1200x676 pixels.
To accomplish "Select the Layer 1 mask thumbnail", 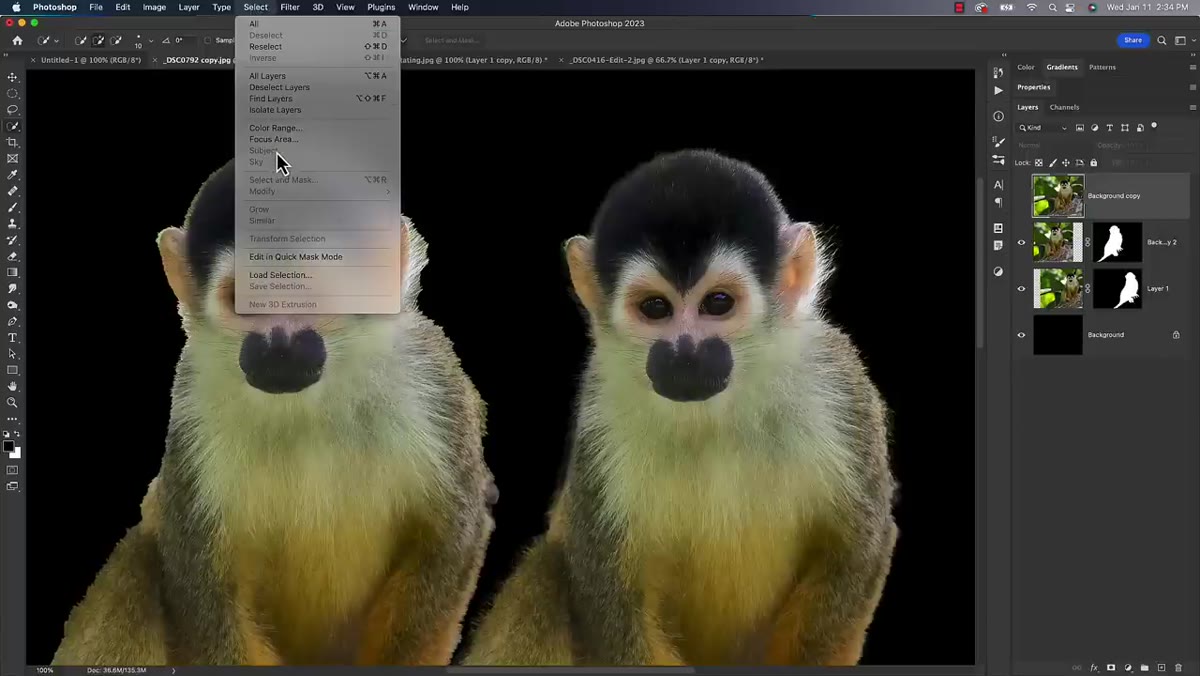I will [x=1117, y=289].
